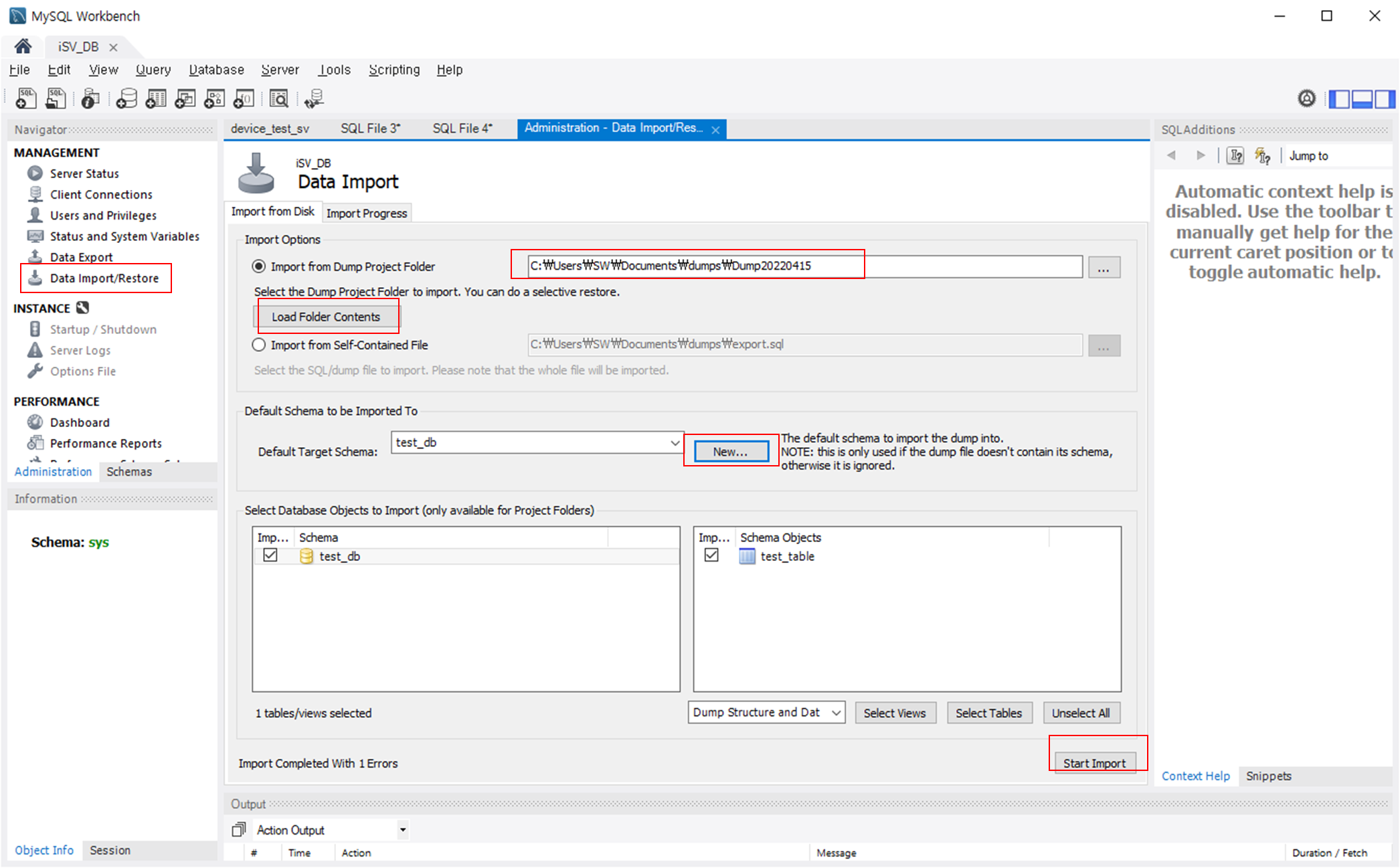Expand the Dump Structure and Data dropdown
Viewport: 1400px width, 868px height.
click(x=835, y=713)
